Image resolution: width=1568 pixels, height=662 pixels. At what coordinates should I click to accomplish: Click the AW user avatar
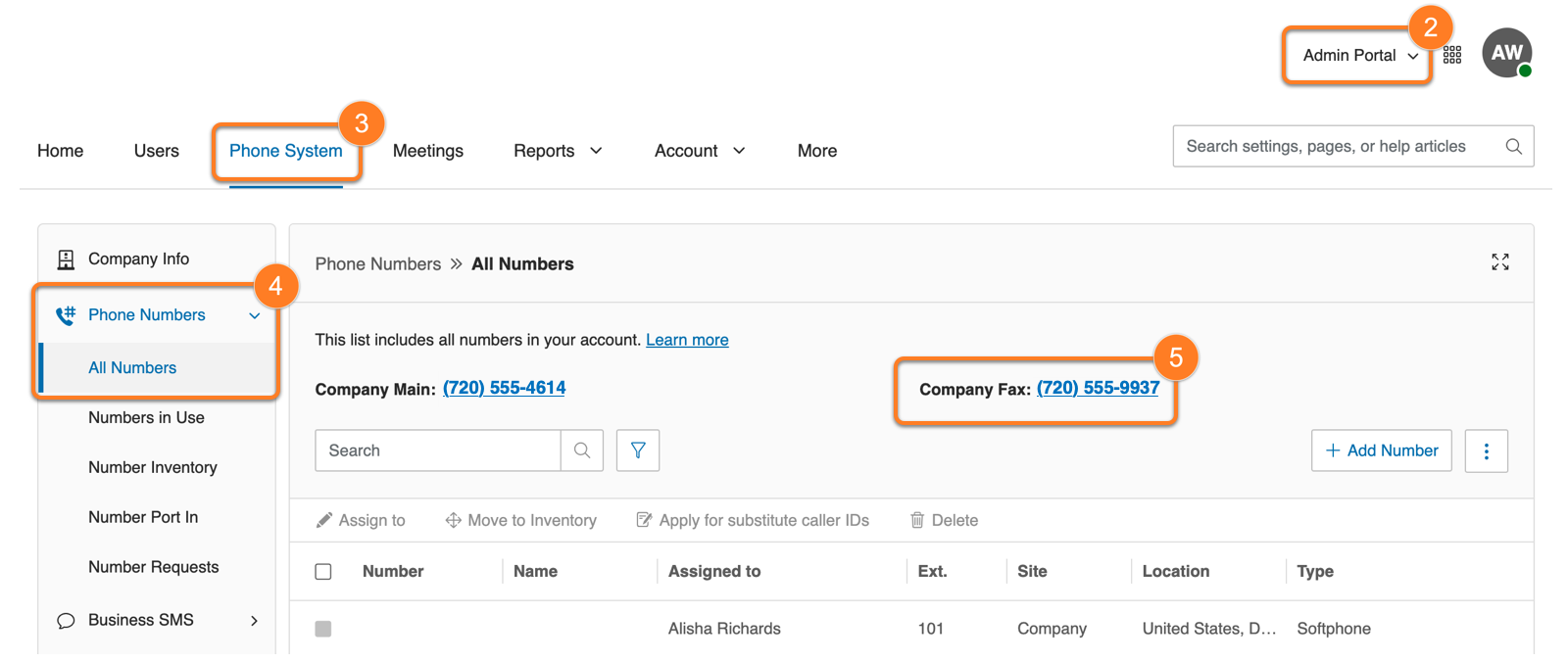[1505, 53]
